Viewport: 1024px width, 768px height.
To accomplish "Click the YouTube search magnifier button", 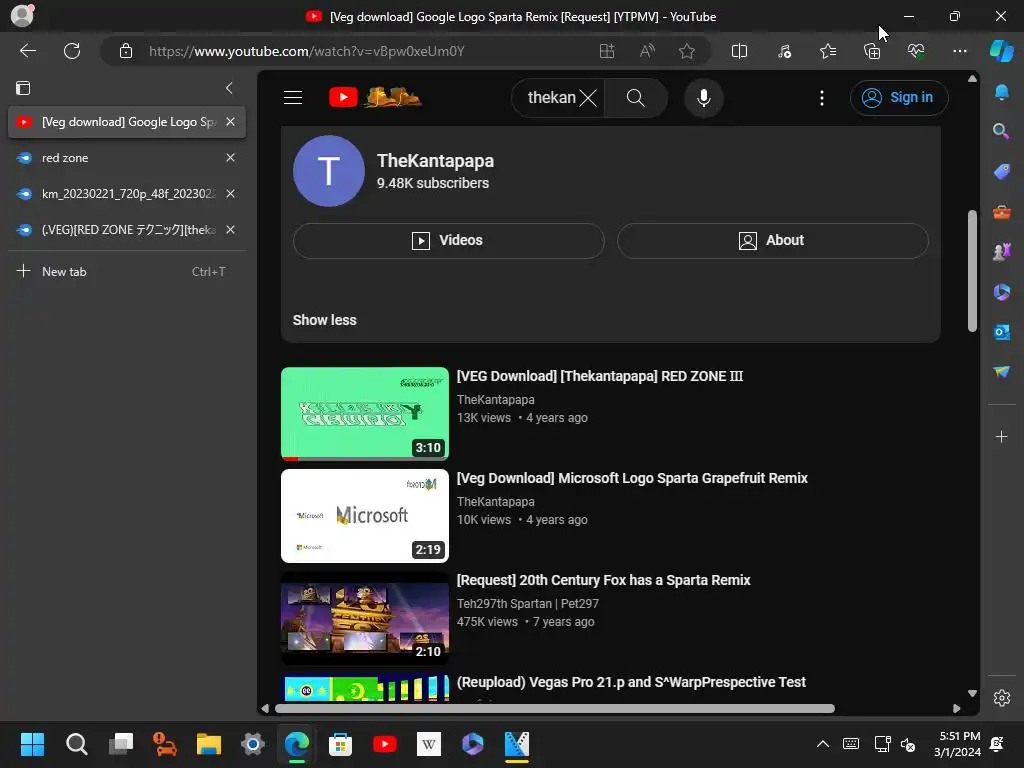I will pos(635,98).
